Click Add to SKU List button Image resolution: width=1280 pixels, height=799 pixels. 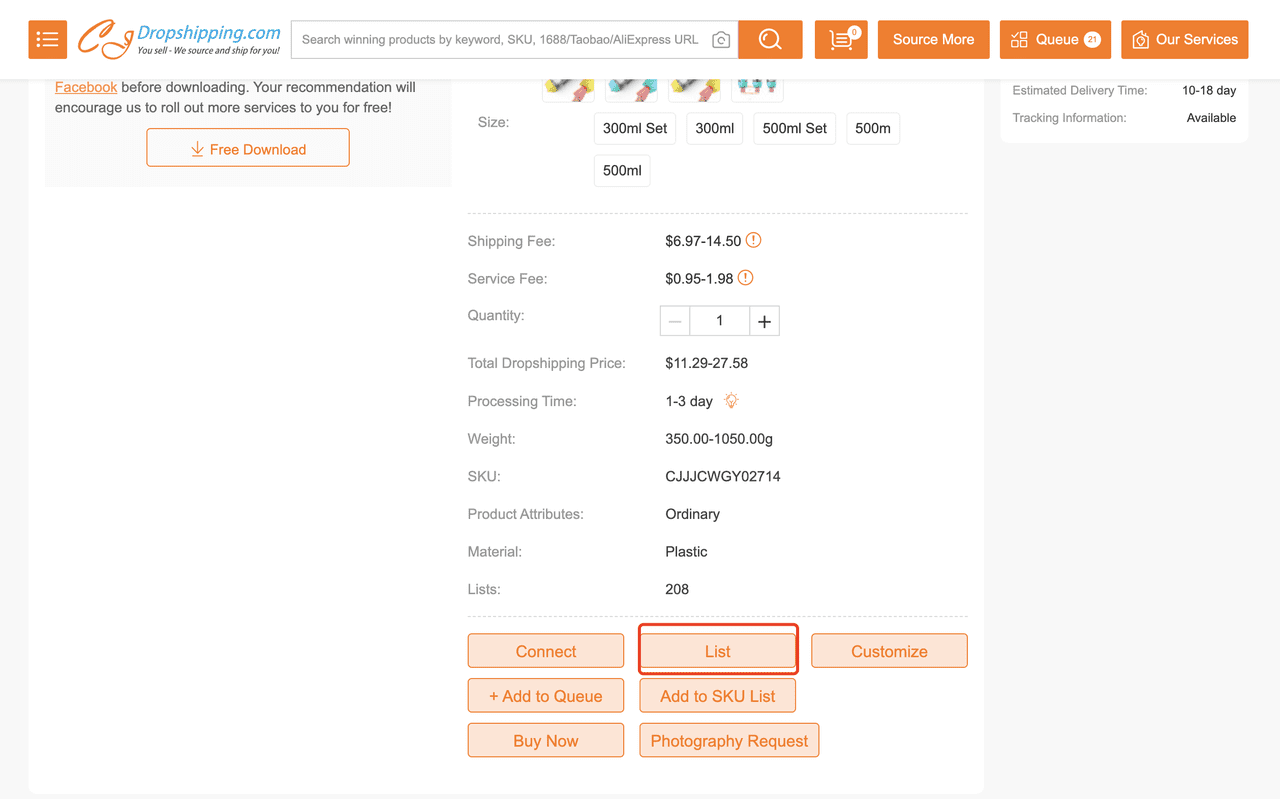click(718, 696)
